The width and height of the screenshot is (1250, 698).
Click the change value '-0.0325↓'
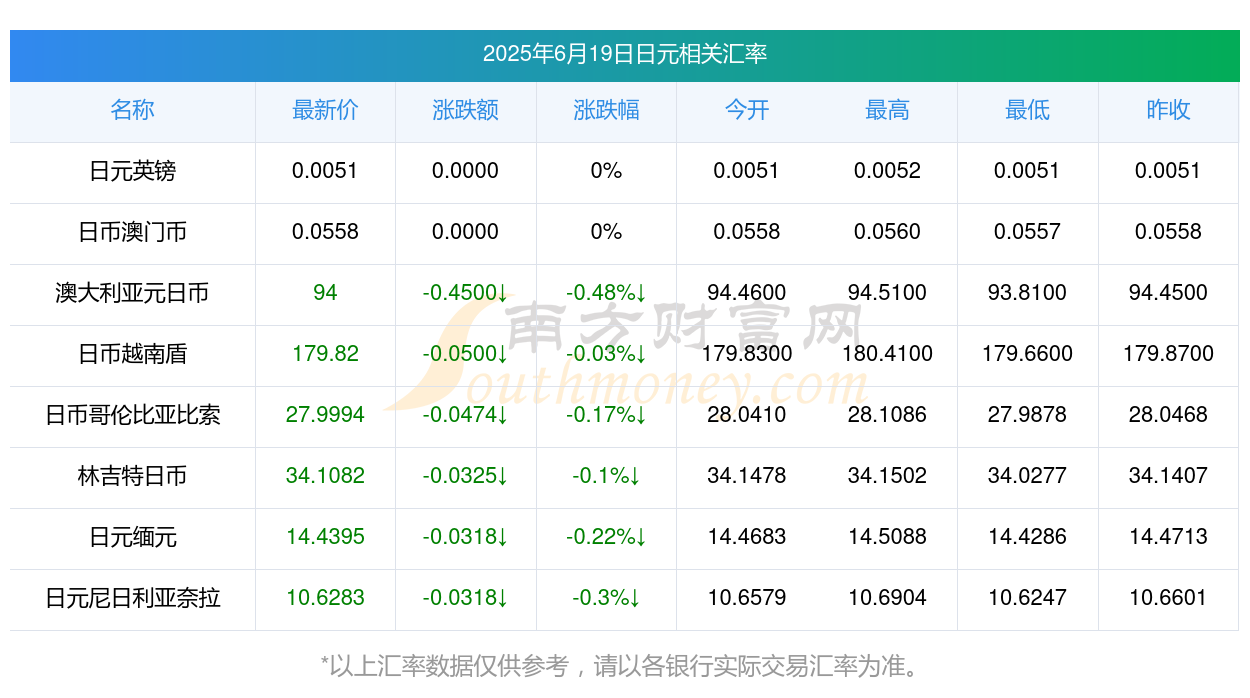(x=466, y=476)
